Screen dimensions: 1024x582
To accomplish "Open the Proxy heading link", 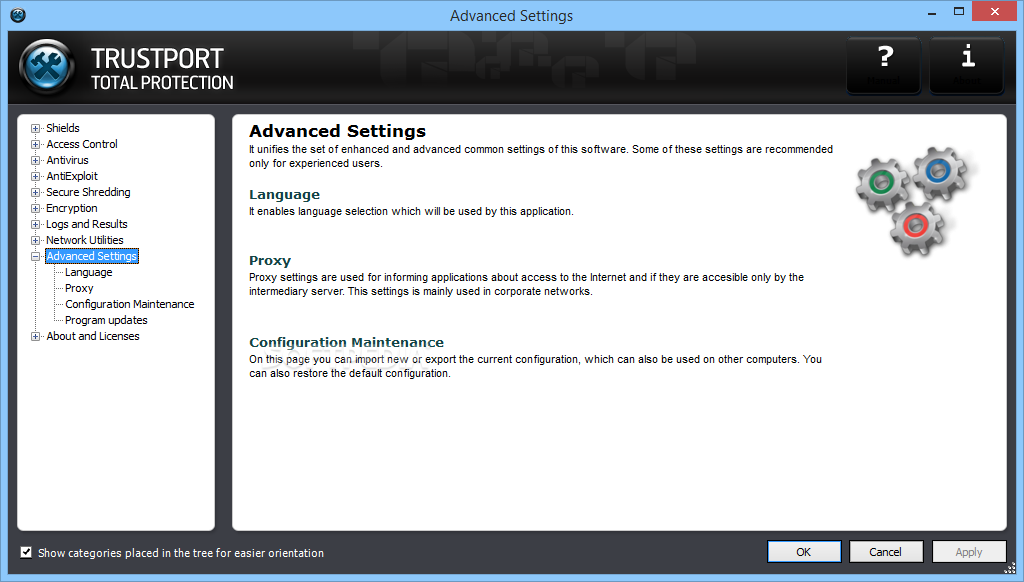I will [x=270, y=261].
